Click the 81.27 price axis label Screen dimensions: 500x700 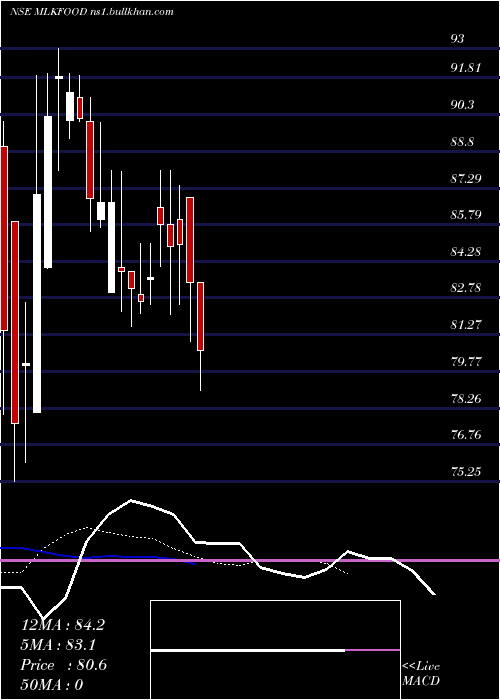coord(466,325)
